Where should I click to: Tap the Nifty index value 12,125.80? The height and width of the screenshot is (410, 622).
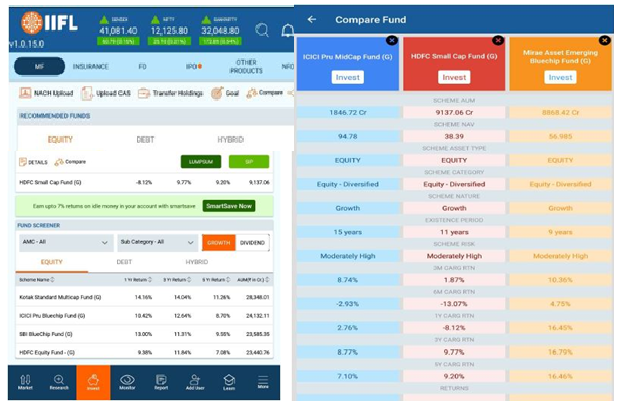point(169,31)
